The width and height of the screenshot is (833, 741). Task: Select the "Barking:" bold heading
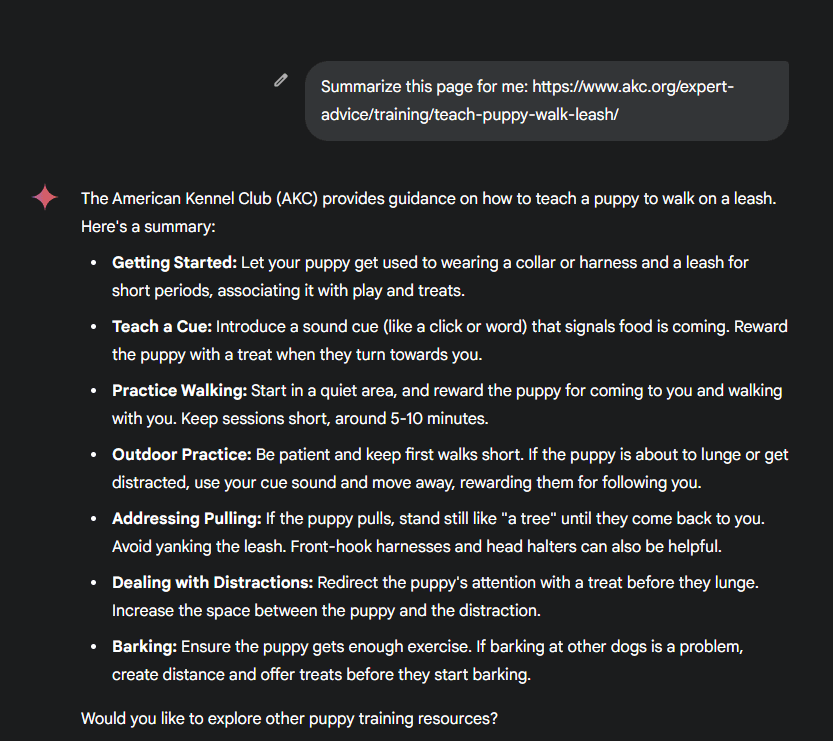[144, 646]
